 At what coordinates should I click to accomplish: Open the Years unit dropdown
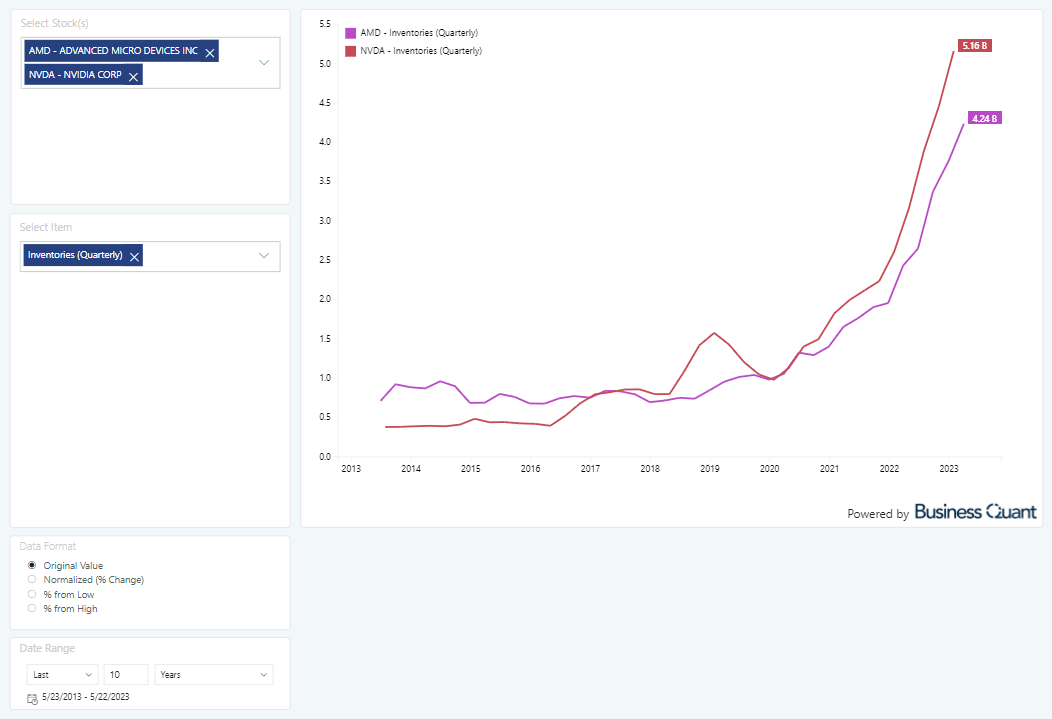[214, 675]
